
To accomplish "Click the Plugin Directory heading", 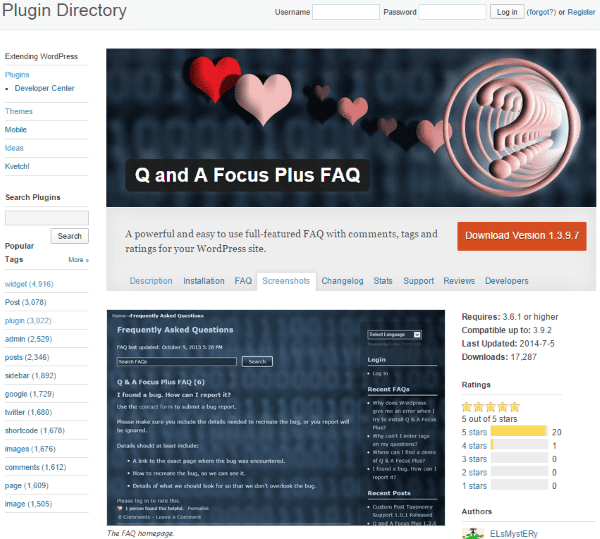I will (64, 10).
